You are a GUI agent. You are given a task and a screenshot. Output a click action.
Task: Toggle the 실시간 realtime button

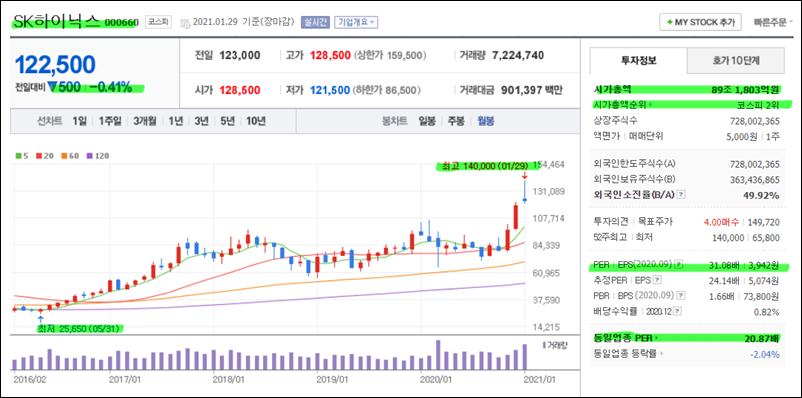315,23
